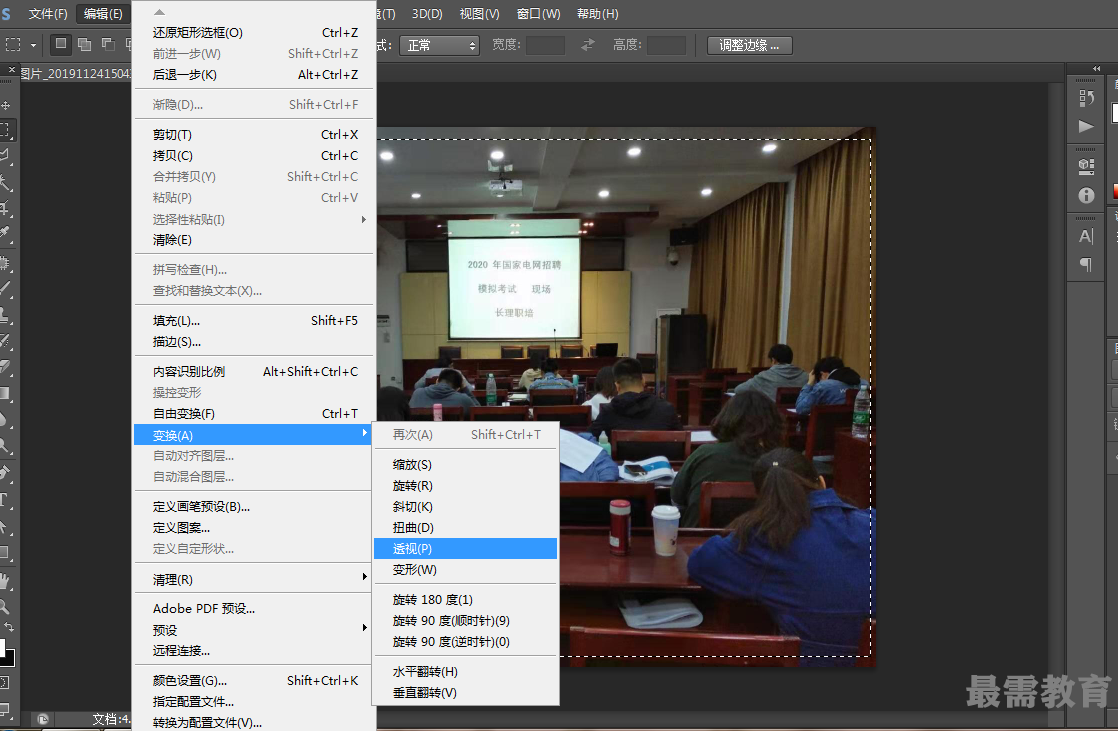Viewport: 1118px width, 731px height.
Task: Click the 调整边缘 button
Action: (749, 46)
